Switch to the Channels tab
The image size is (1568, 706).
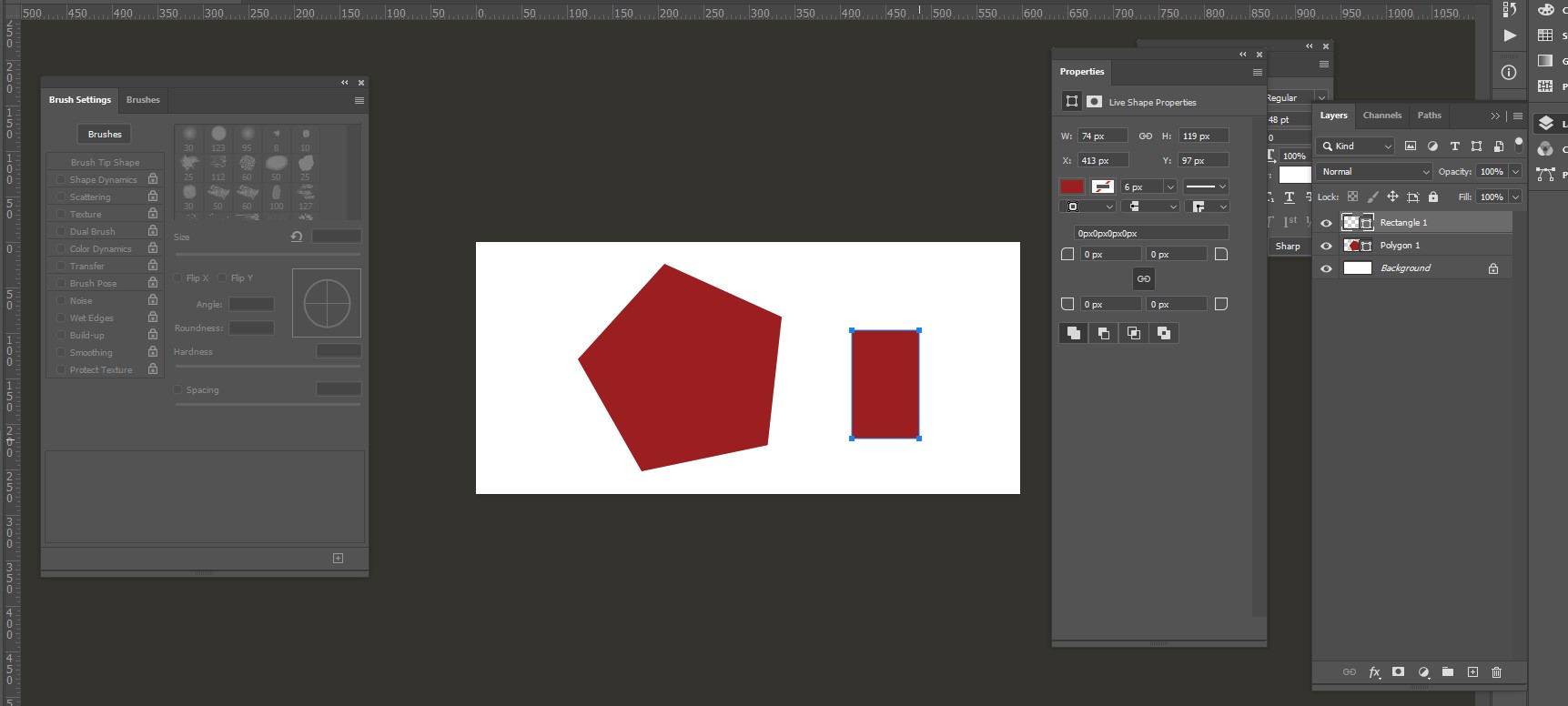pos(1381,116)
